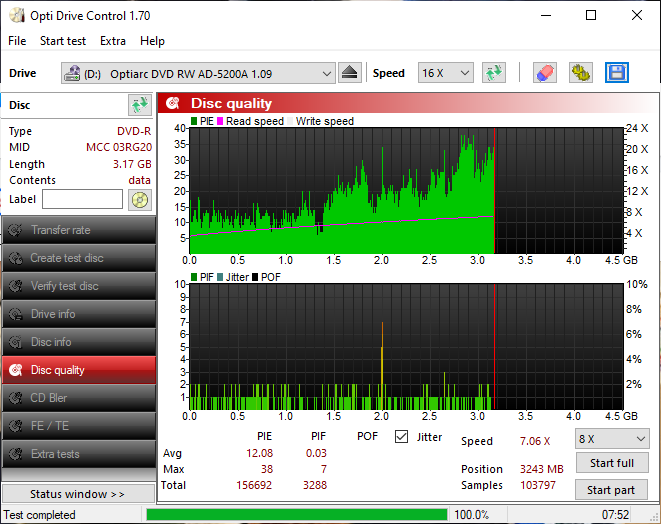Click the Speed value 7.06 X
Viewport: 661px width, 524px height.
point(535,441)
